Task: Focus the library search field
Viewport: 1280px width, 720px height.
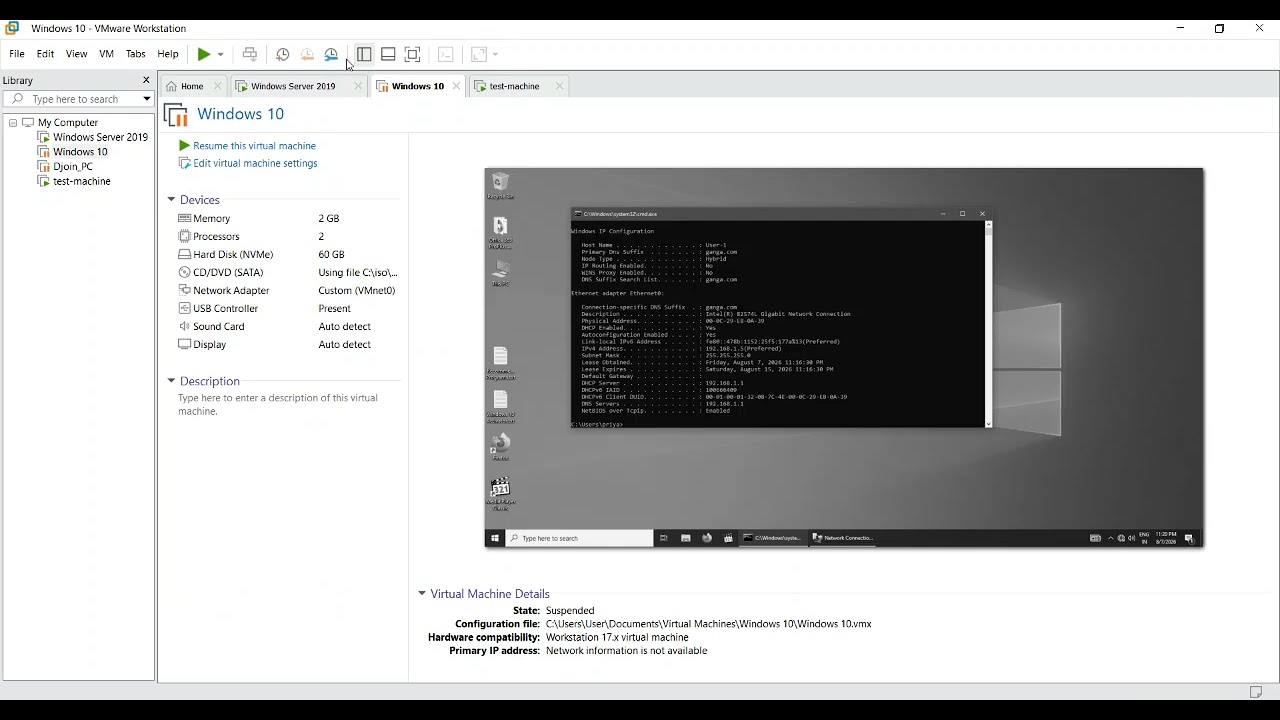Action: [x=78, y=99]
